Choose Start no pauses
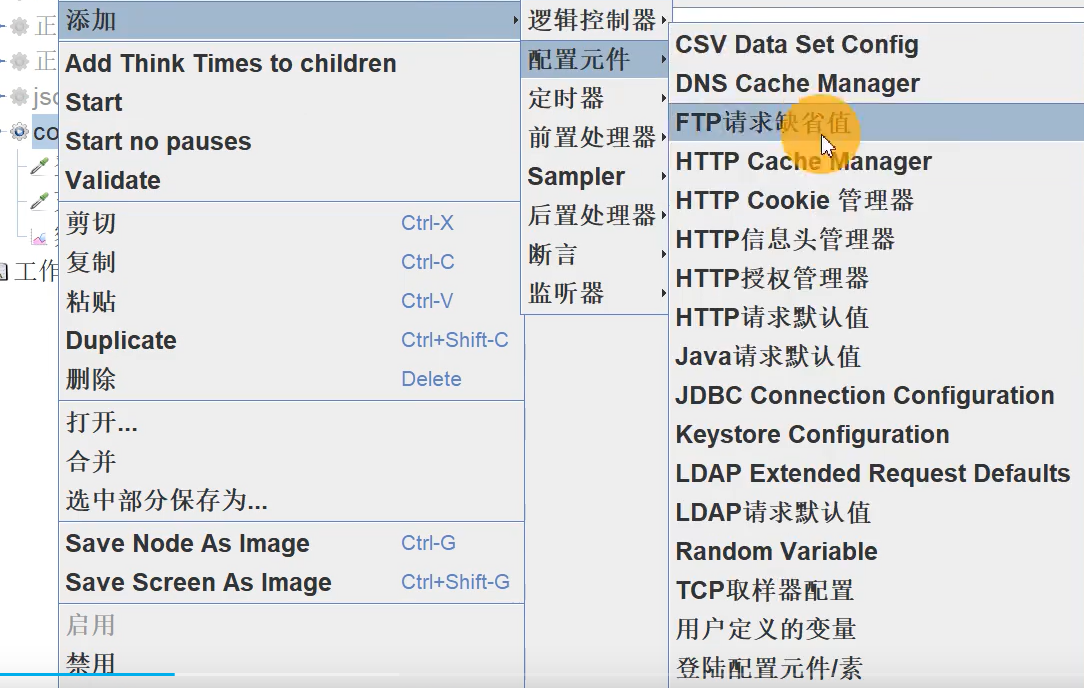Screen dimensions: 1084x688 click(x=158, y=142)
